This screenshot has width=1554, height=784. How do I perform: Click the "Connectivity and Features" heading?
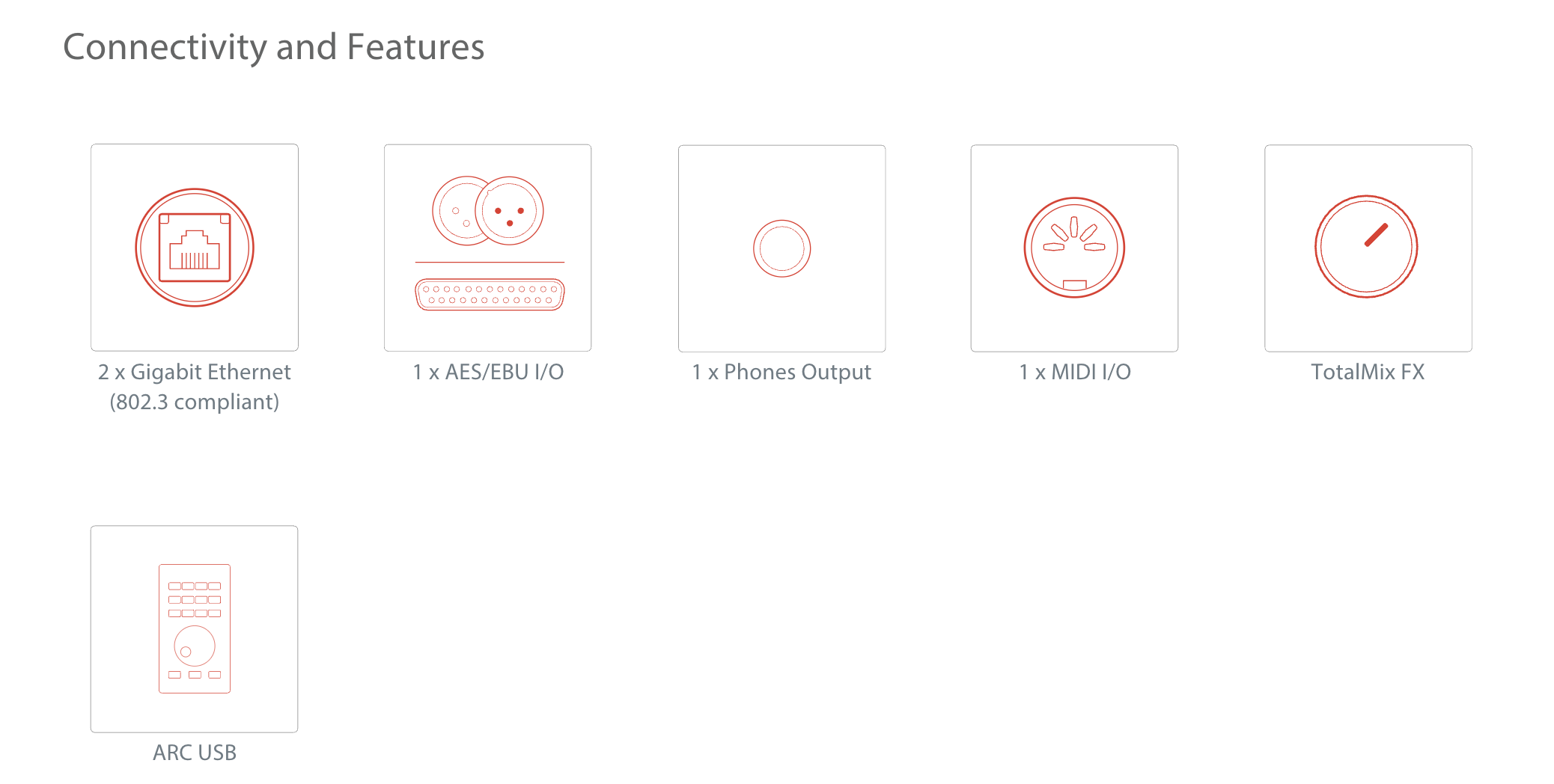274,47
